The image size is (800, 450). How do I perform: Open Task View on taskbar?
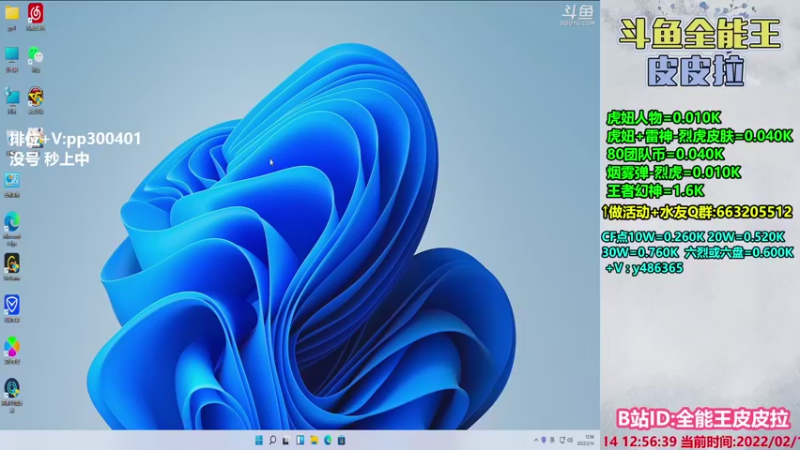coord(286,440)
